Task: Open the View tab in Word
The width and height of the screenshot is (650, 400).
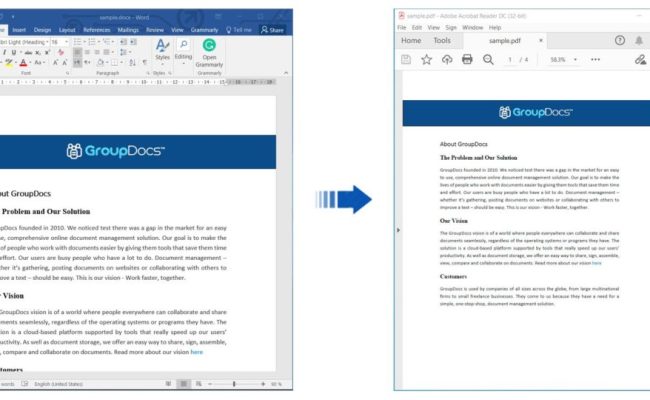Action: click(177, 30)
